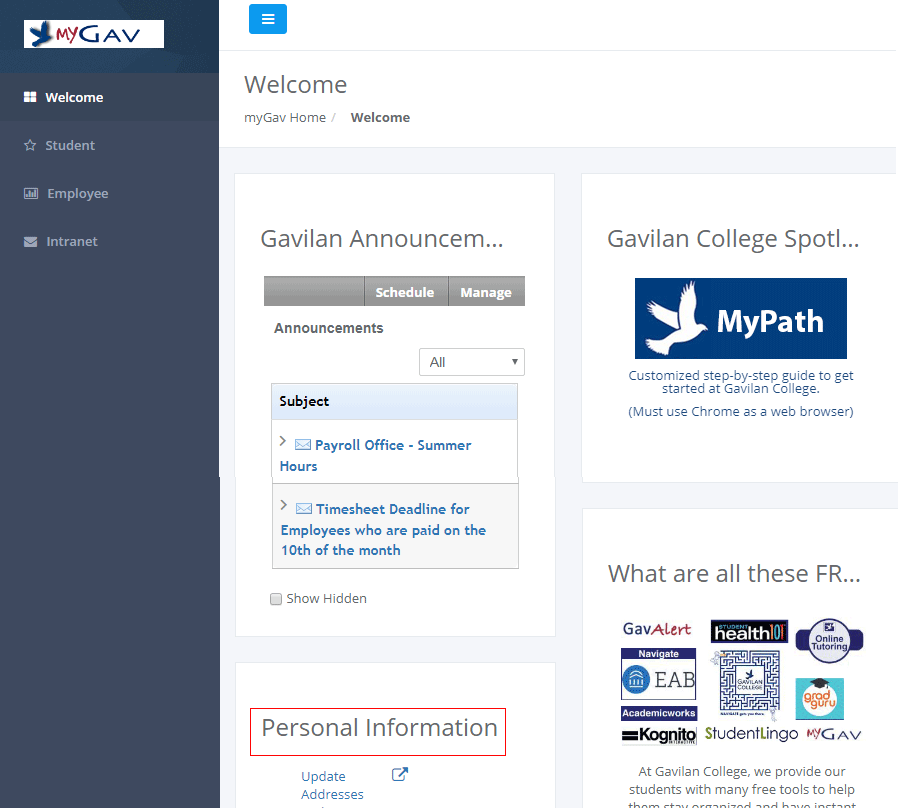Open the Navigate EAB logo
This screenshot has width=898, height=808.
pos(658,674)
